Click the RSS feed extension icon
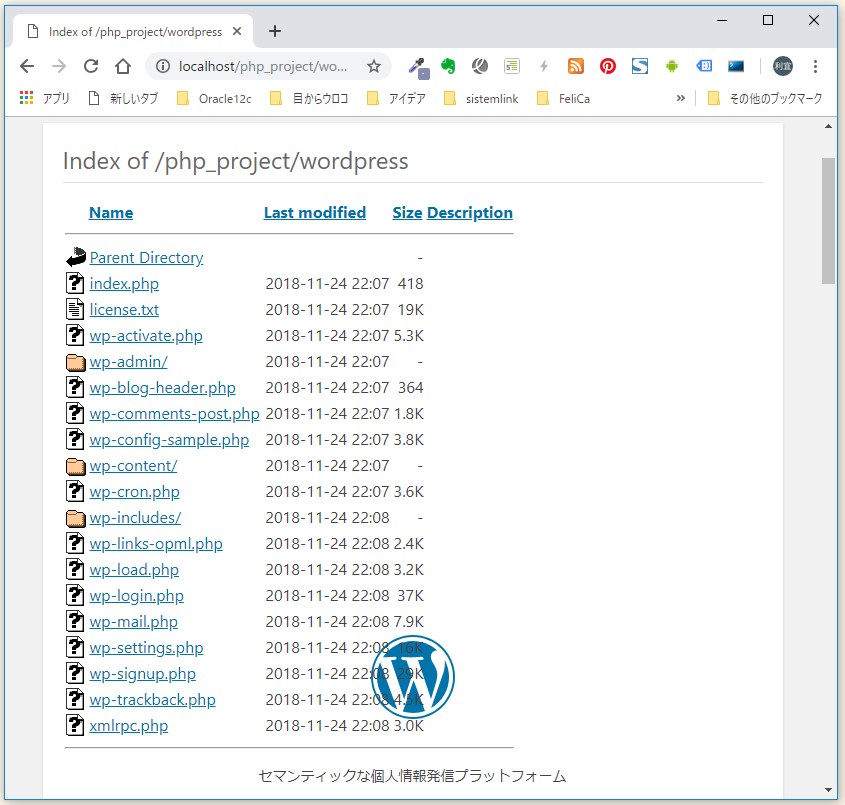Viewport: 845px width, 805px height. (576, 66)
